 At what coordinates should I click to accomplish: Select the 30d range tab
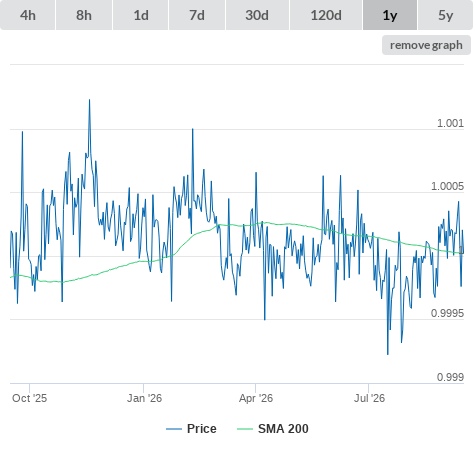(257, 15)
